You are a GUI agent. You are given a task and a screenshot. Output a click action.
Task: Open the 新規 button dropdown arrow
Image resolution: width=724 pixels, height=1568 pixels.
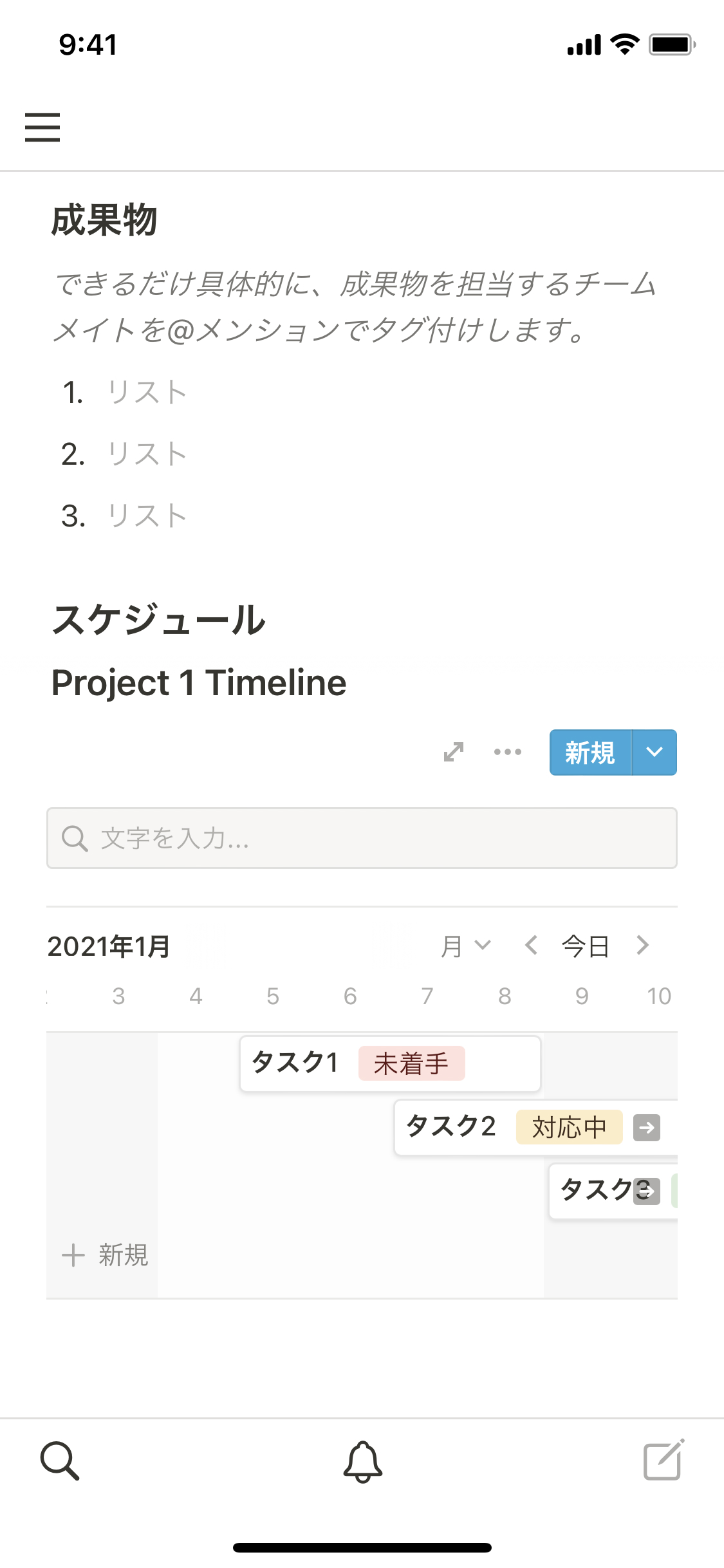pyautogui.click(x=654, y=752)
